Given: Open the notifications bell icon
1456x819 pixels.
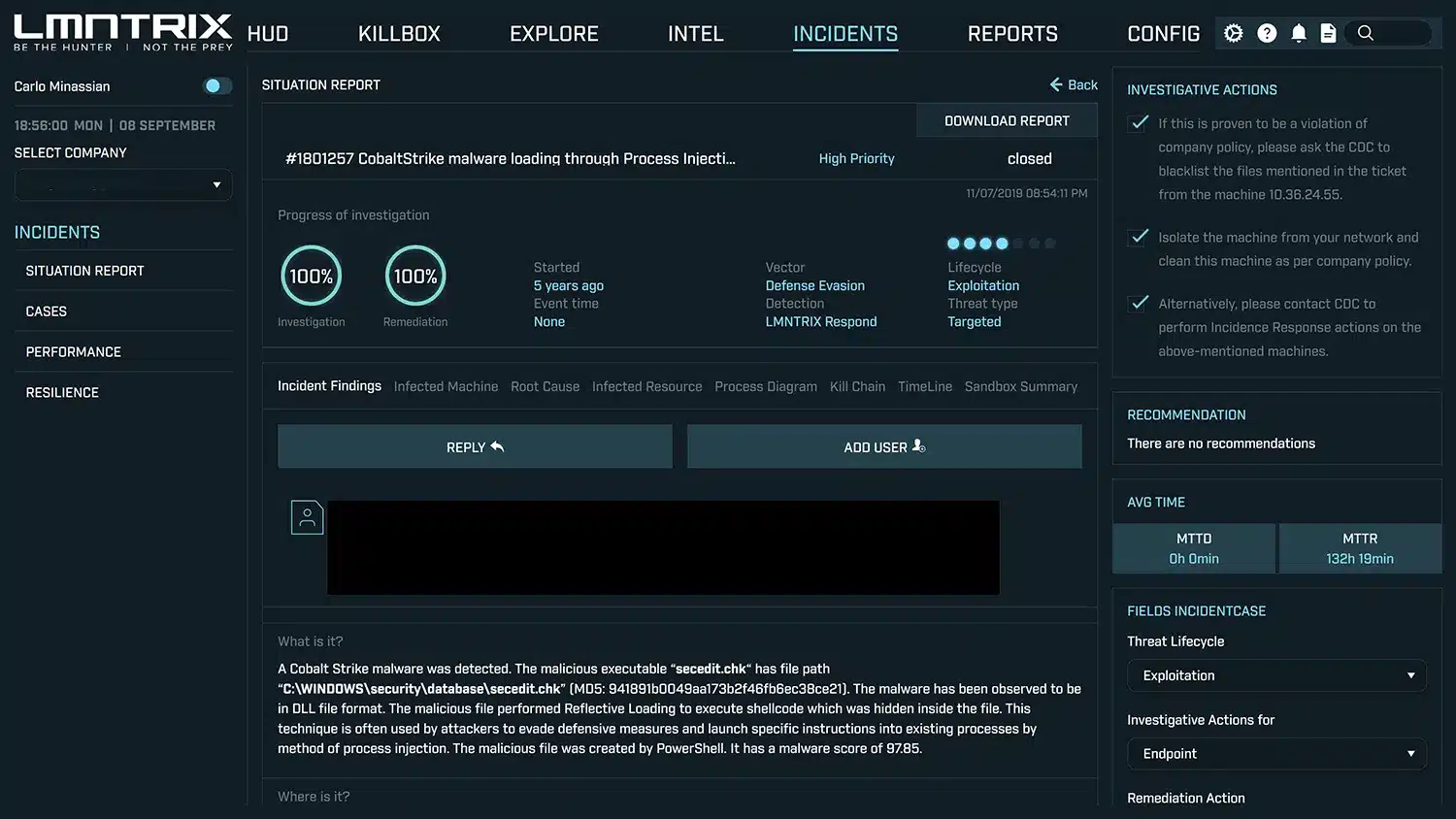Looking at the screenshot, I should (1299, 33).
